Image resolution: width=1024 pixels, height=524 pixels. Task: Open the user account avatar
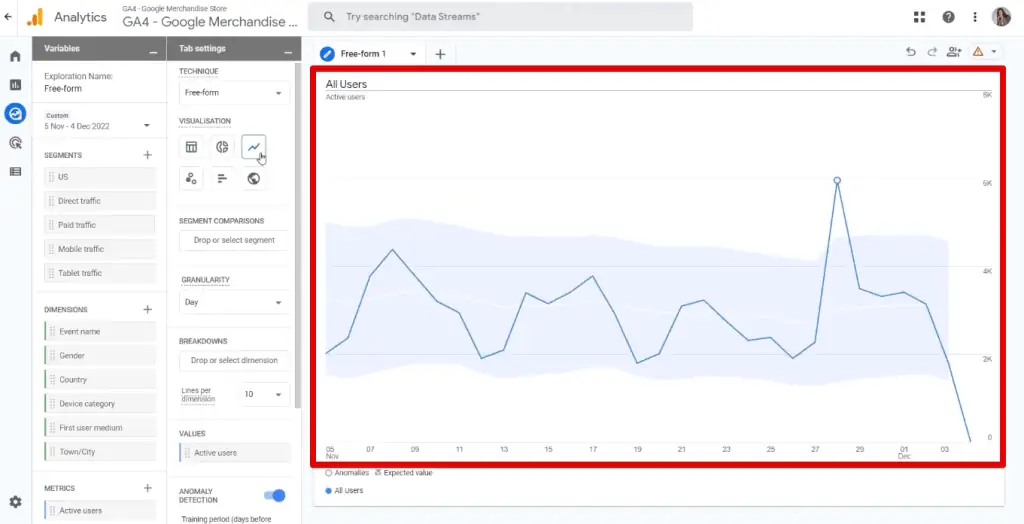(x=1001, y=17)
